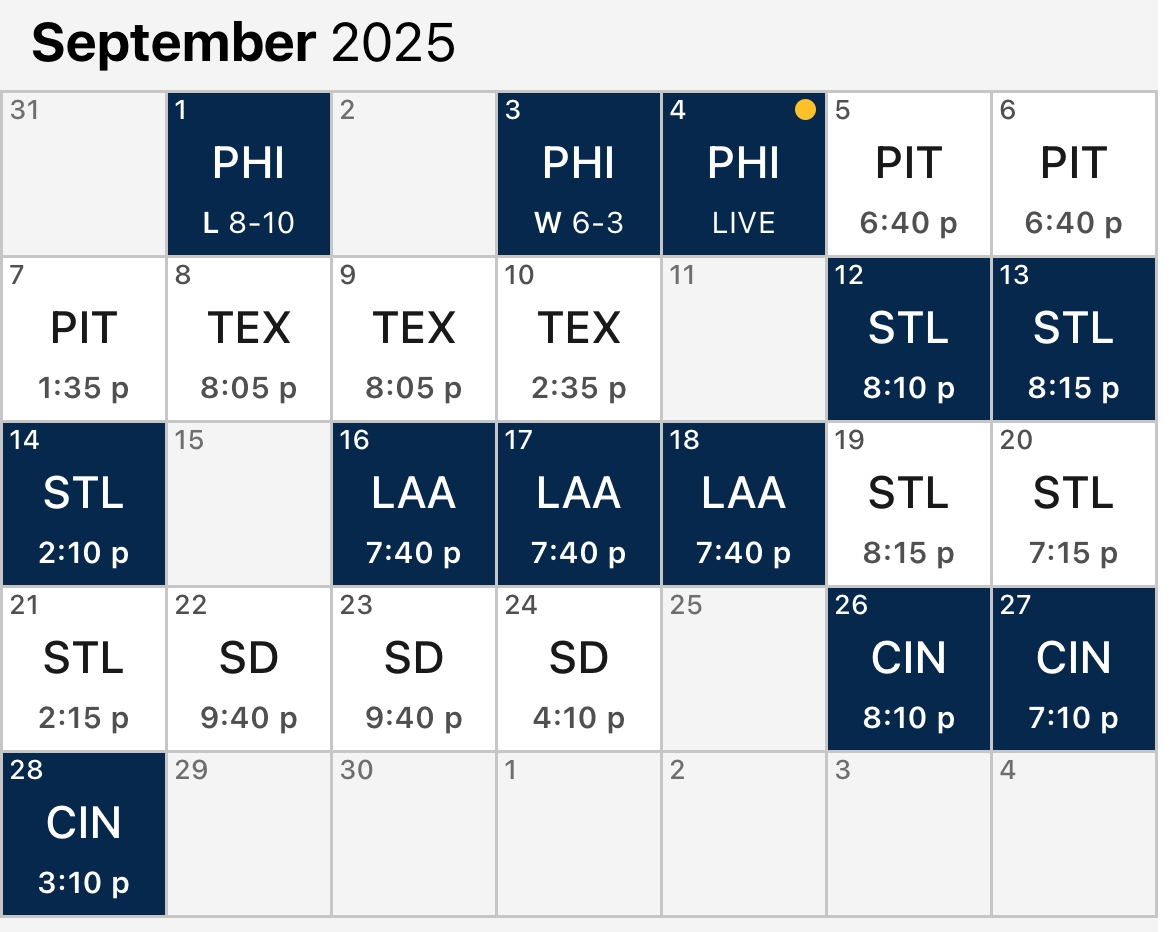Viewport: 1170px width, 932px height.
Task: Click the September 26 CIN game
Action: point(909,669)
